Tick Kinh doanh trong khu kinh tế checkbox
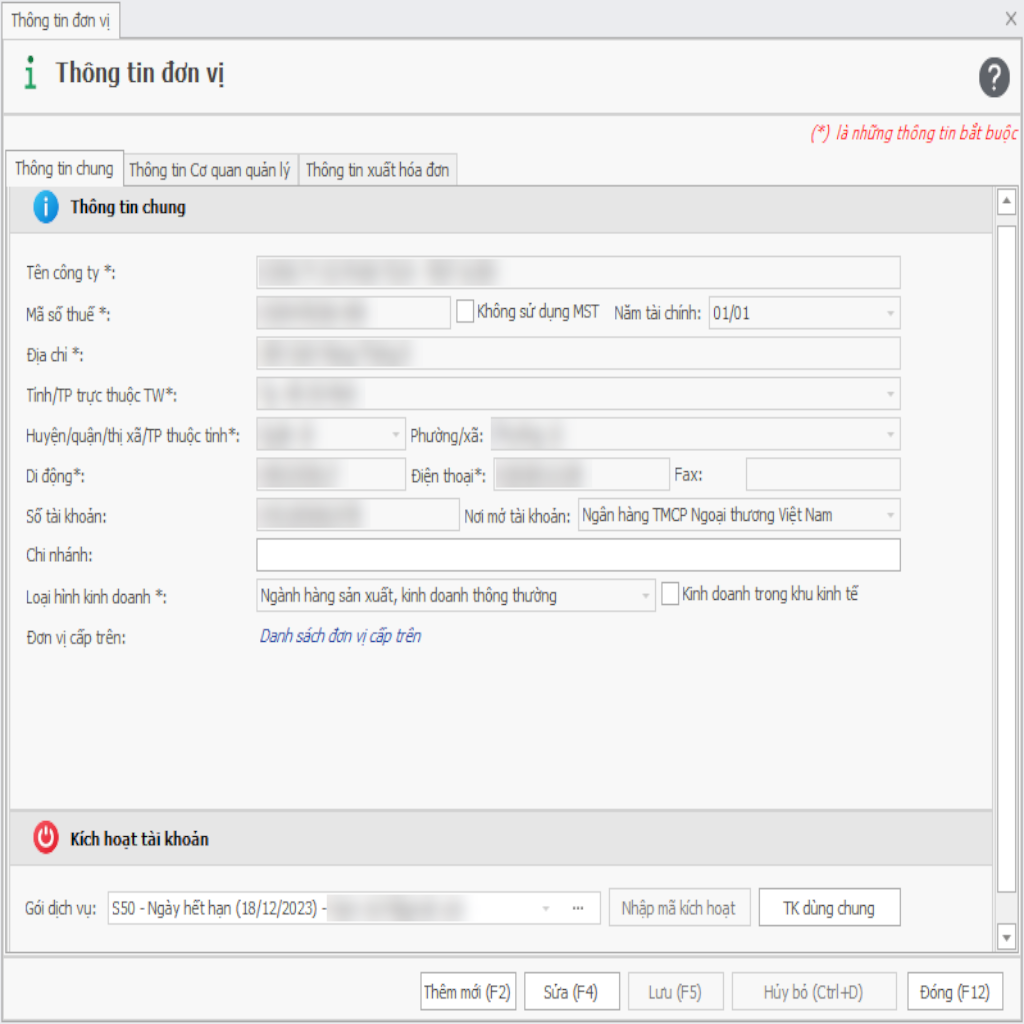 (670, 594)
